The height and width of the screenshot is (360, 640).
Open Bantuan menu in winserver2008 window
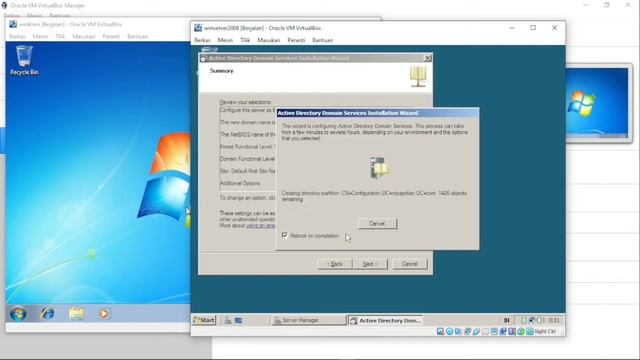coord(322,40)
